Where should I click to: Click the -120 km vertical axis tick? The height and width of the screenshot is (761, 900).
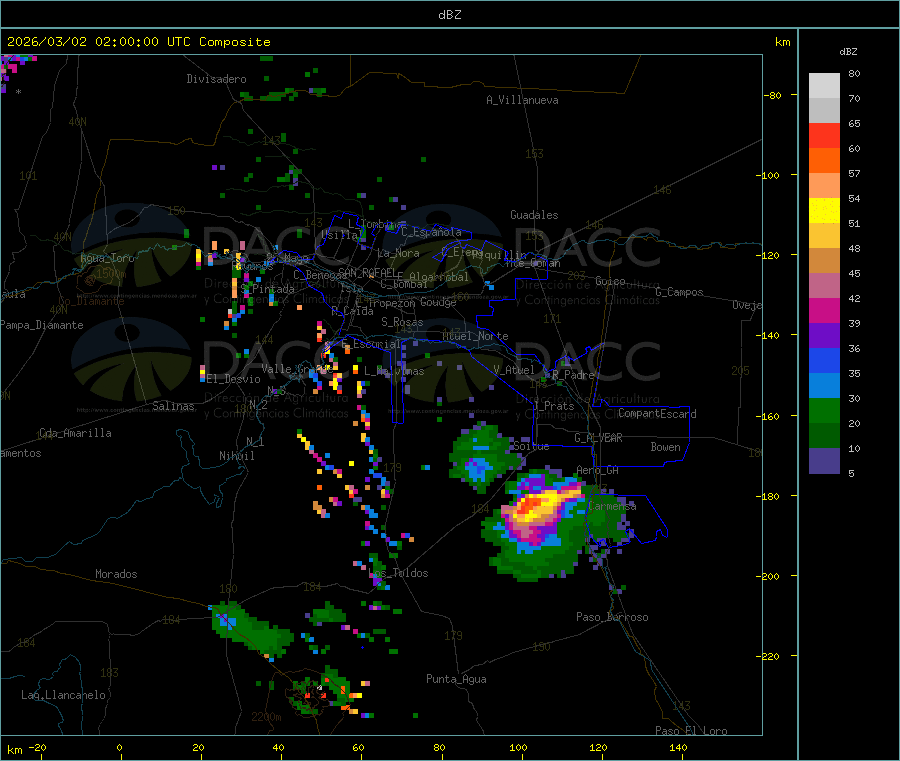(771, 255)
